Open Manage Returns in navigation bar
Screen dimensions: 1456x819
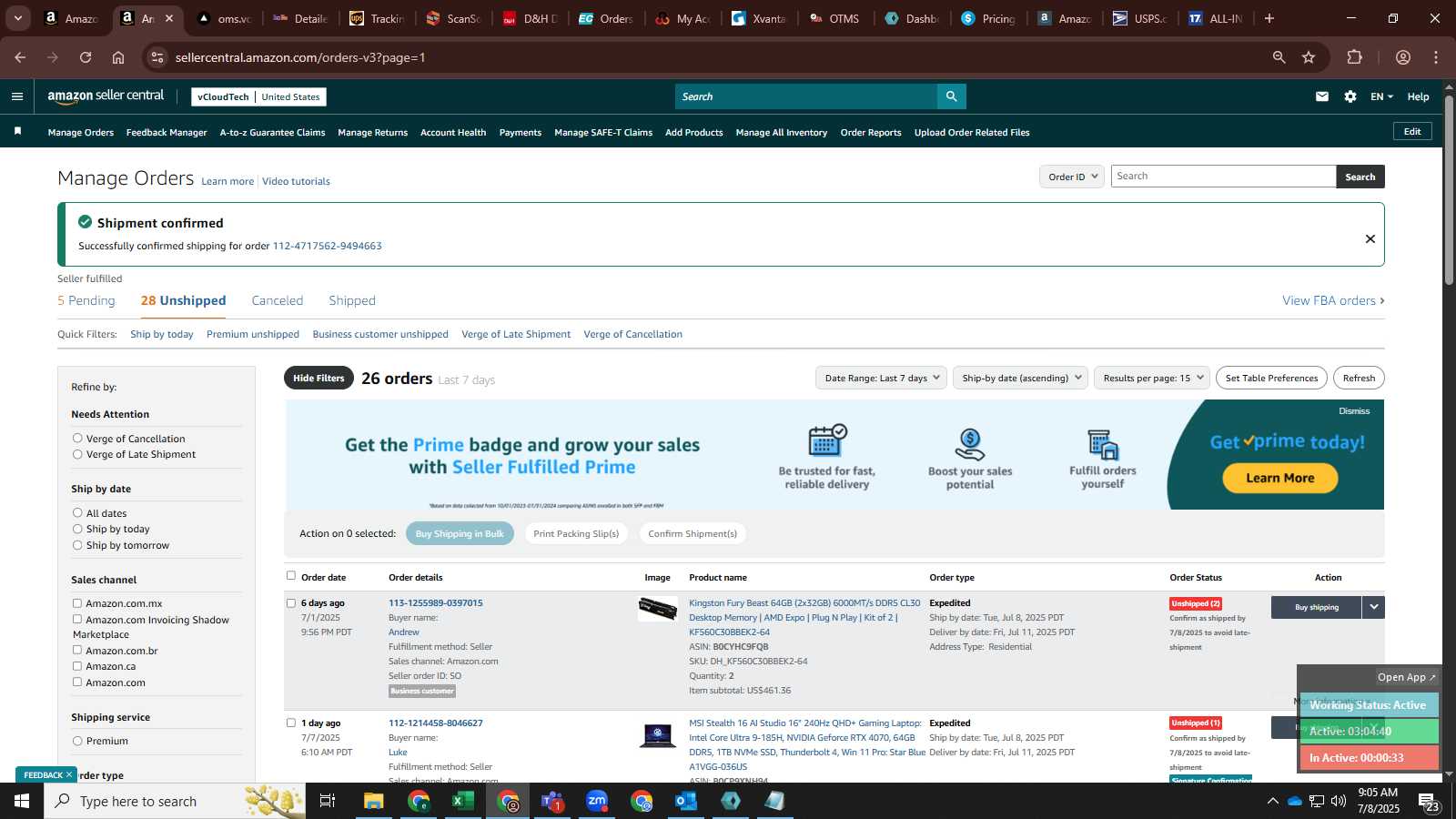[x=372, y=132]
